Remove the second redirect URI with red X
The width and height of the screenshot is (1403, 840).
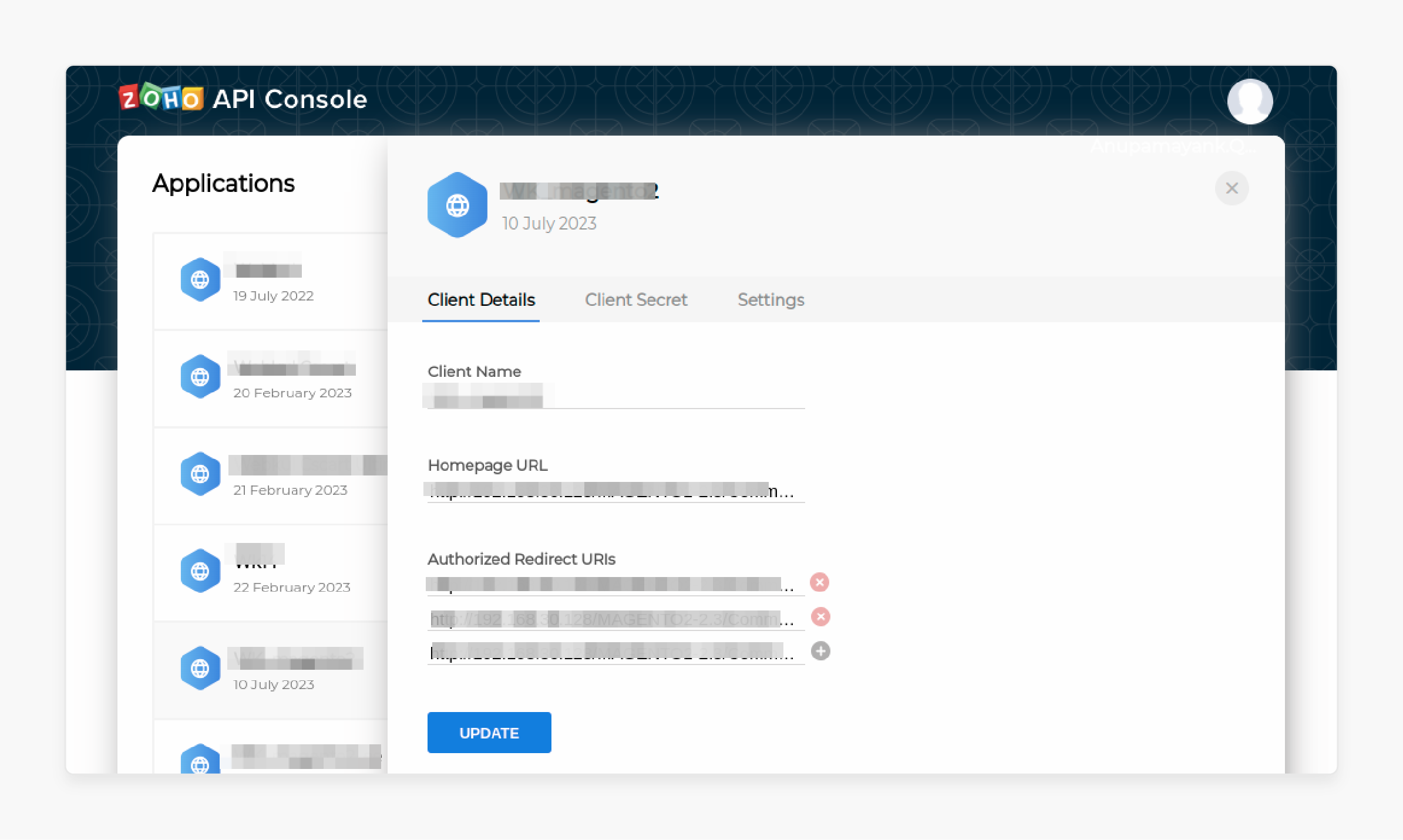pyautogui.click(x=820, y=616)
